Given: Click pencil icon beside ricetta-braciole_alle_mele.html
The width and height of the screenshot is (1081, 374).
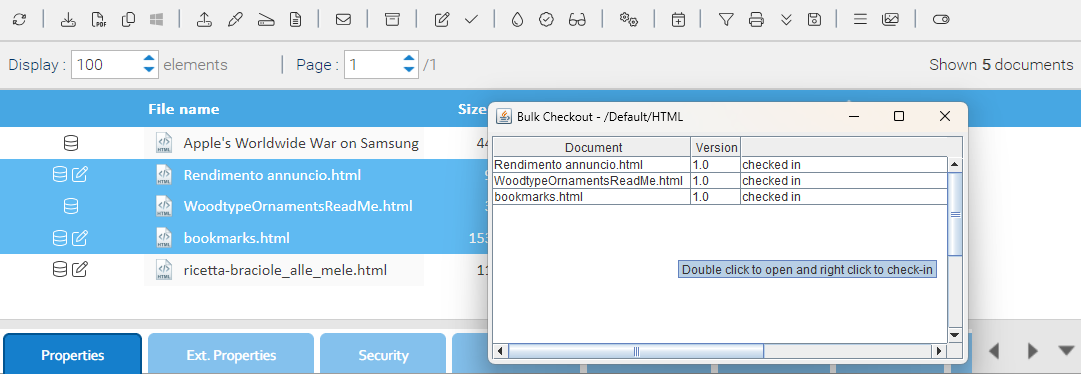Looking at the screenshot, I should pyautogui.click(x=80, y=270).
